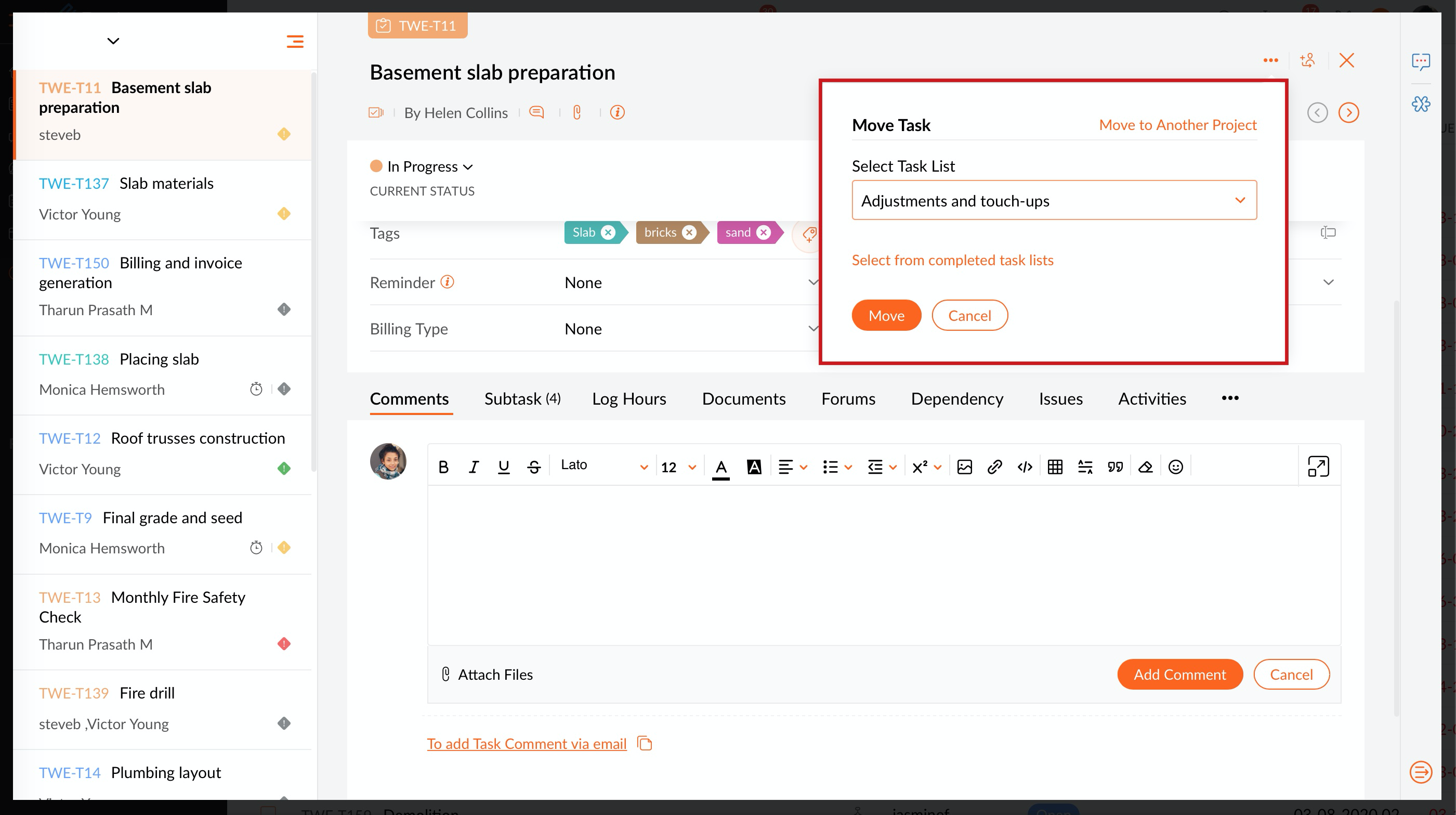This screenshot has height=815, width=1456.
Task: Remove the Slab tag
Action: [x=608, y=232]
